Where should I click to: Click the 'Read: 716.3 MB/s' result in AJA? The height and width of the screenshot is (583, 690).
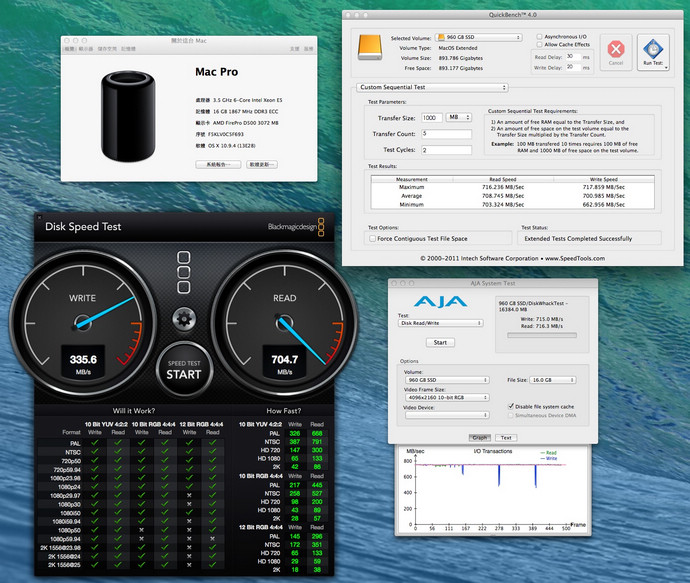(542, 326)
